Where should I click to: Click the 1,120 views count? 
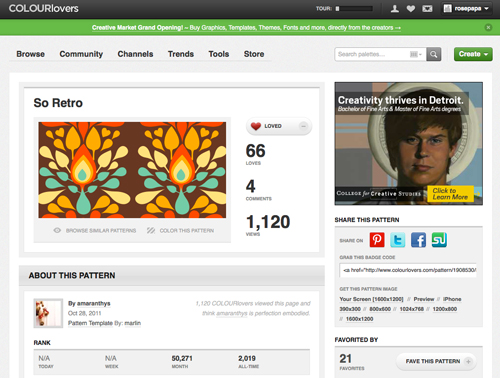[268, 222]
